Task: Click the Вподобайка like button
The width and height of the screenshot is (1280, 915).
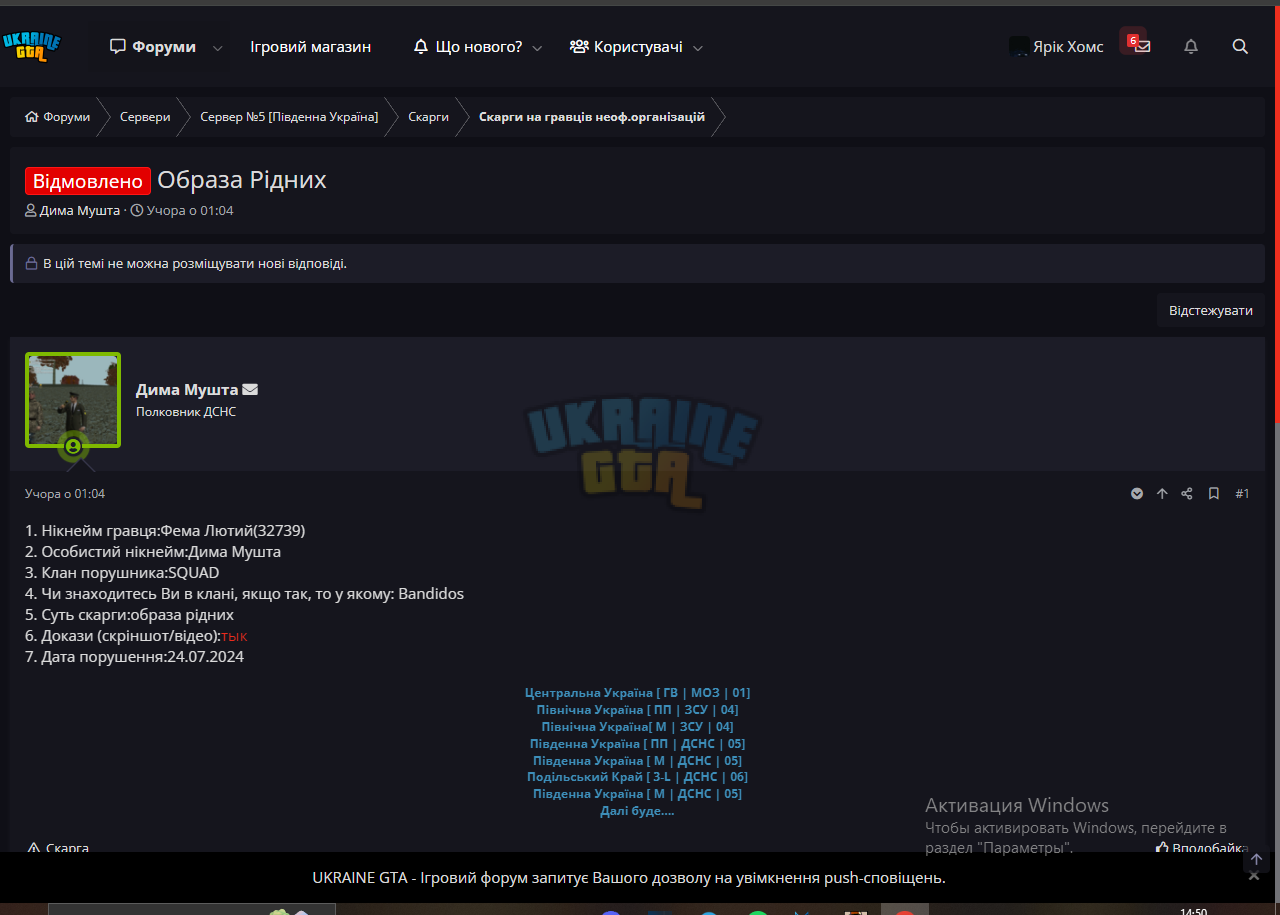Action: pyautogui.click(x=1203, y=847)
